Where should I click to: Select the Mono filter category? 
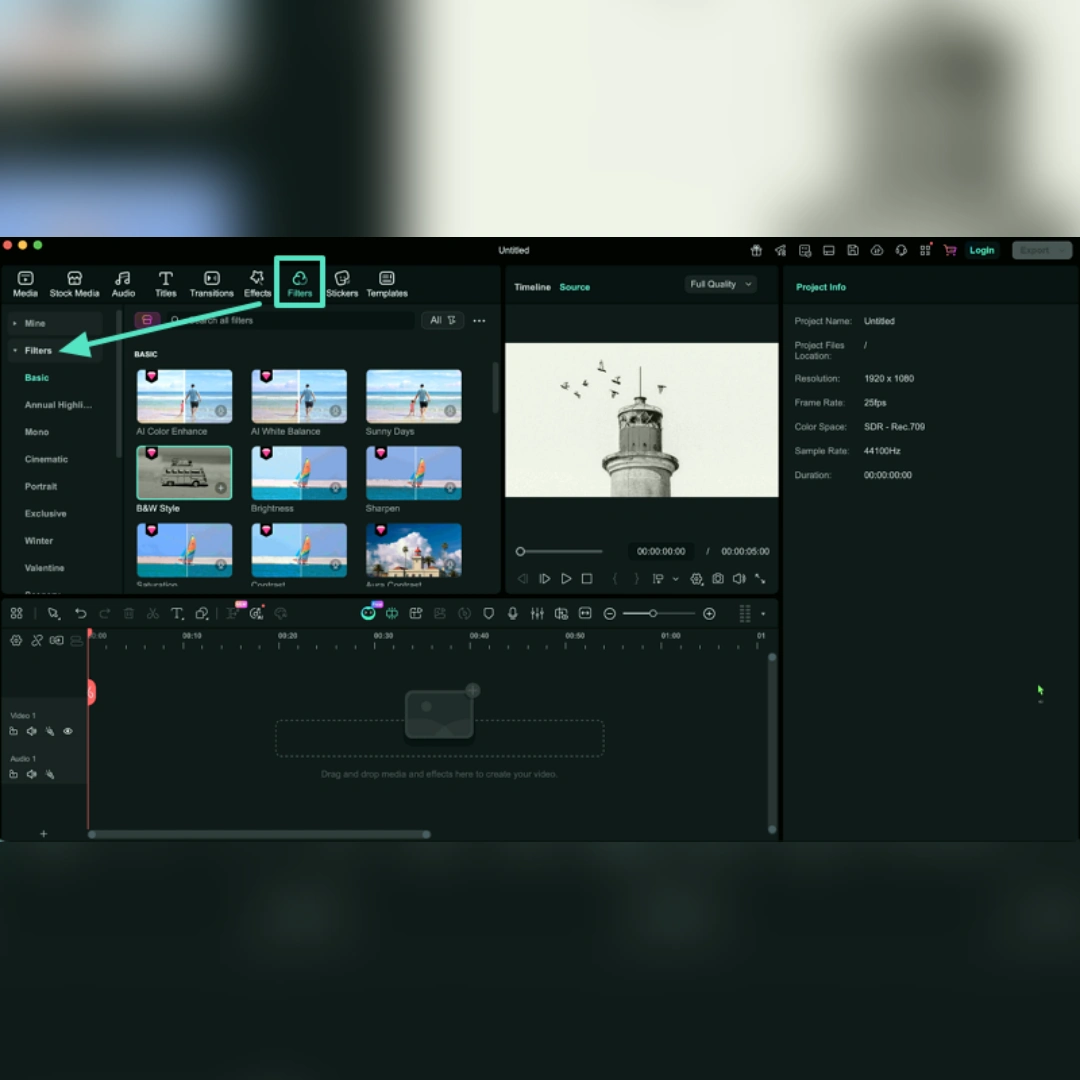coord(37,433)
